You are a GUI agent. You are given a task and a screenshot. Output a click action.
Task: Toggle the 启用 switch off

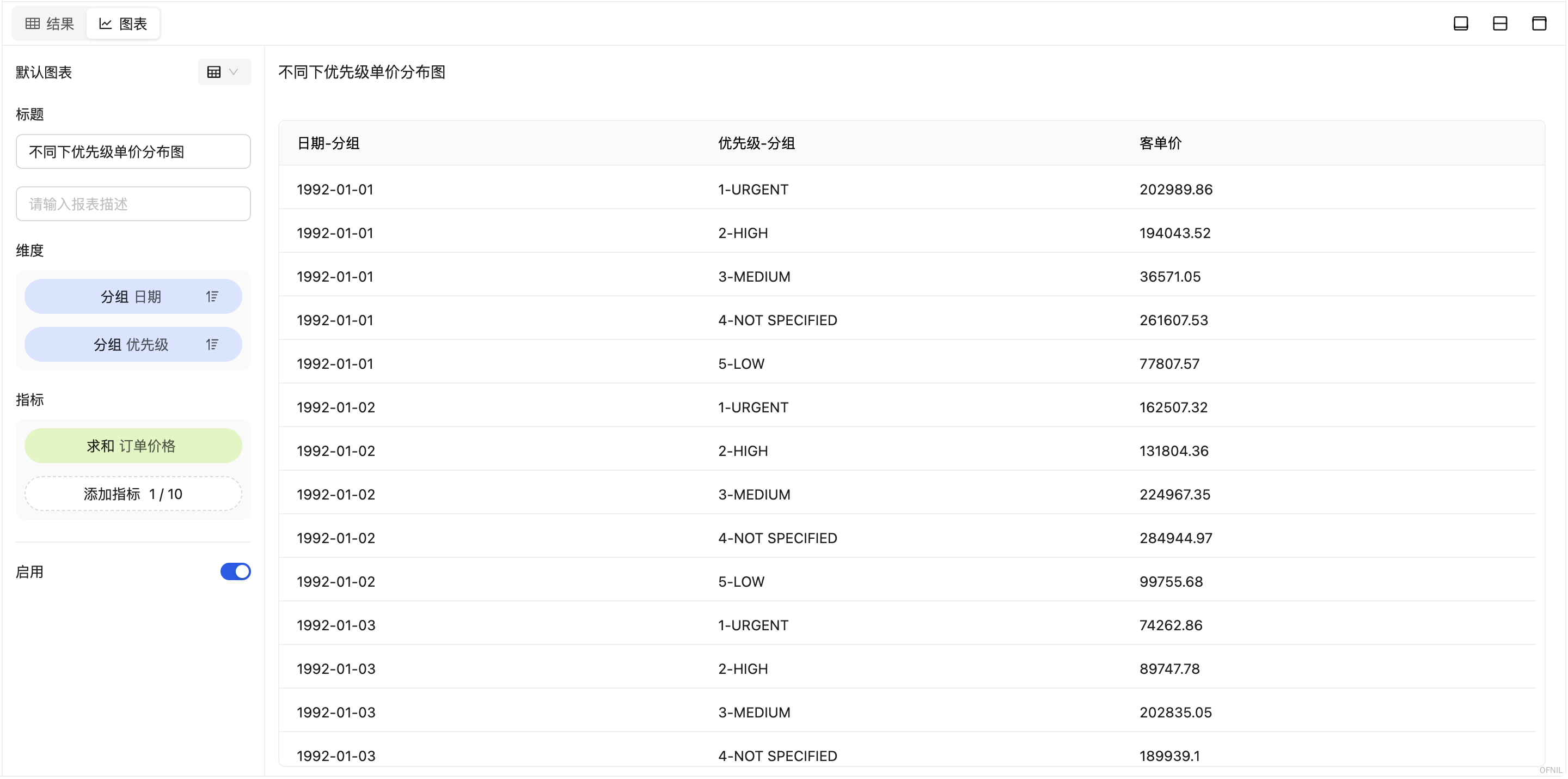(x=236, y=572)
